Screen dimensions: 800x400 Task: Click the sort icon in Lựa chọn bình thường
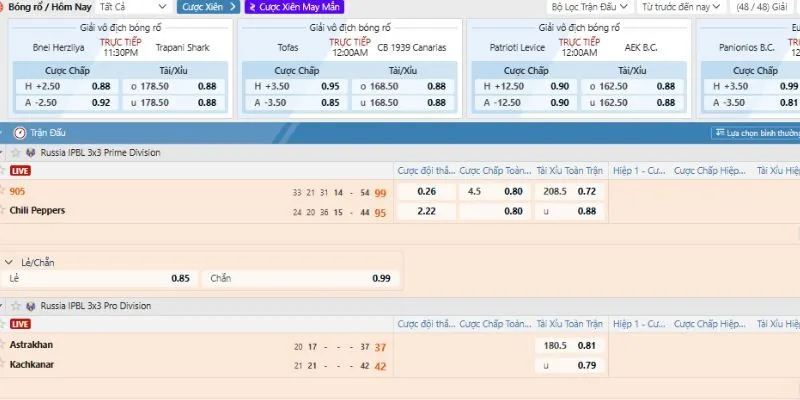718,133
